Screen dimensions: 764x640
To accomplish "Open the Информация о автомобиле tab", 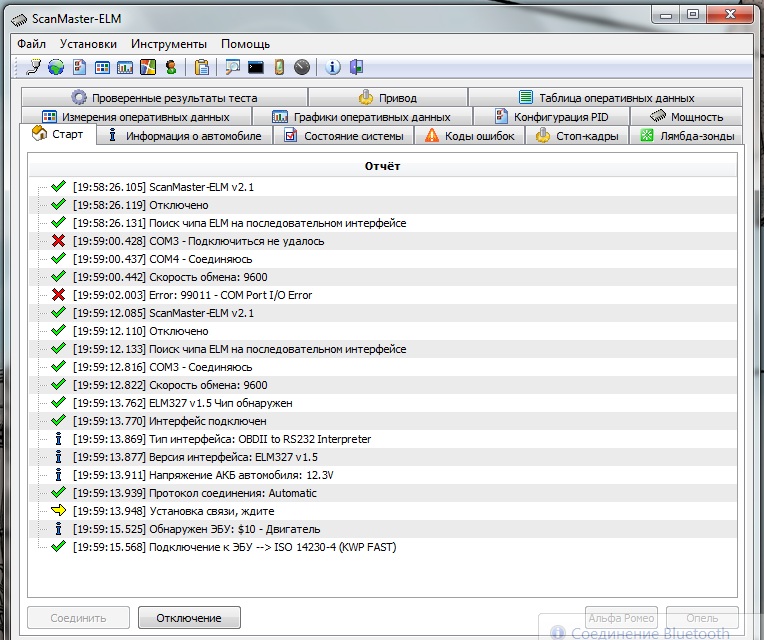I will click(184, 136).
